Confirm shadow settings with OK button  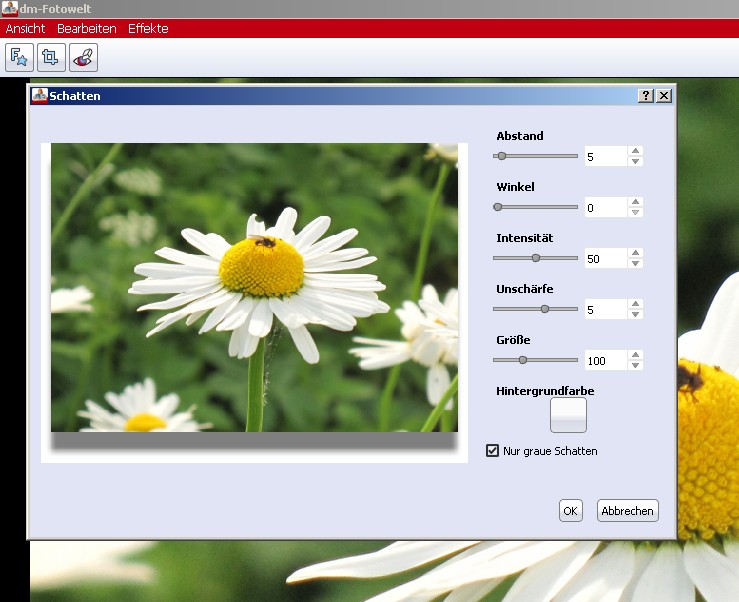click(570, 511)
